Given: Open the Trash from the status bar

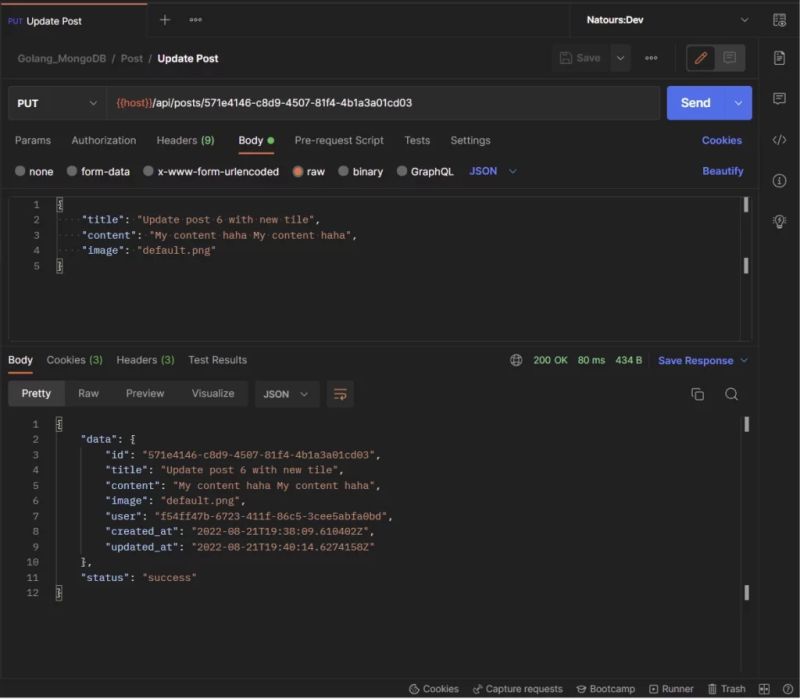Looking at the screenshot, I should point(728,689).
